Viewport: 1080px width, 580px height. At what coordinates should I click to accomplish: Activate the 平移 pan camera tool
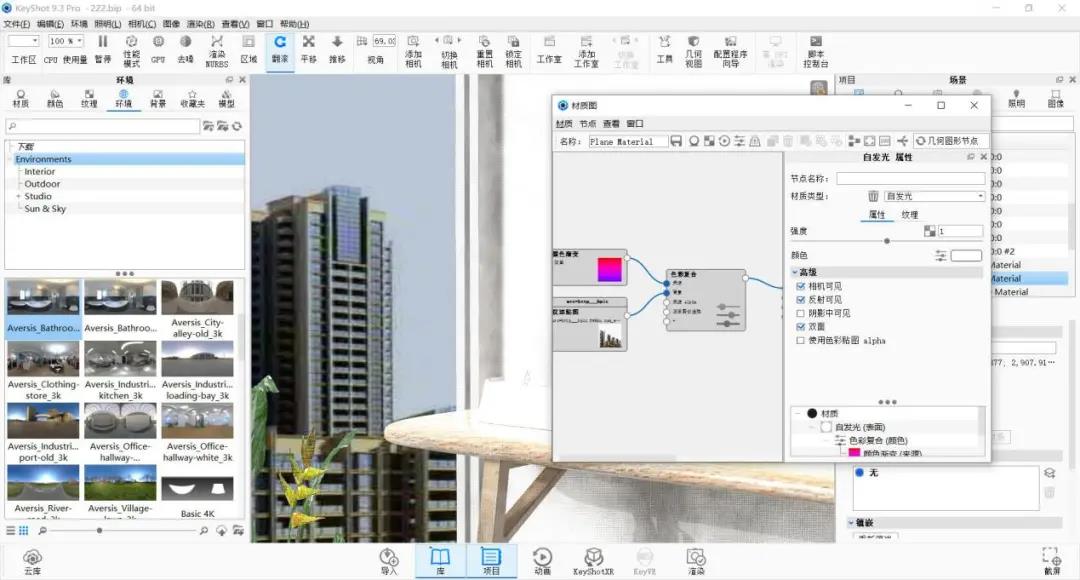pyautogui.click(x=309, y=49)
